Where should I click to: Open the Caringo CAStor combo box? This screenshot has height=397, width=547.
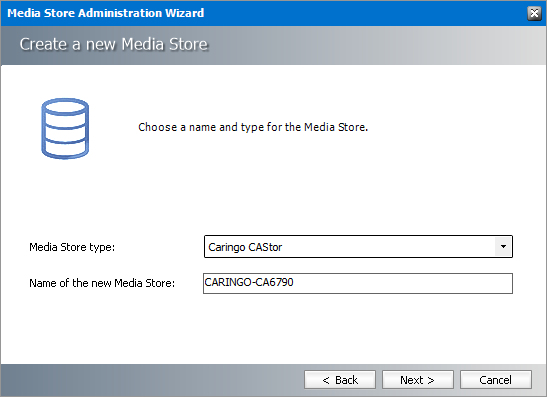coord(358,247)
